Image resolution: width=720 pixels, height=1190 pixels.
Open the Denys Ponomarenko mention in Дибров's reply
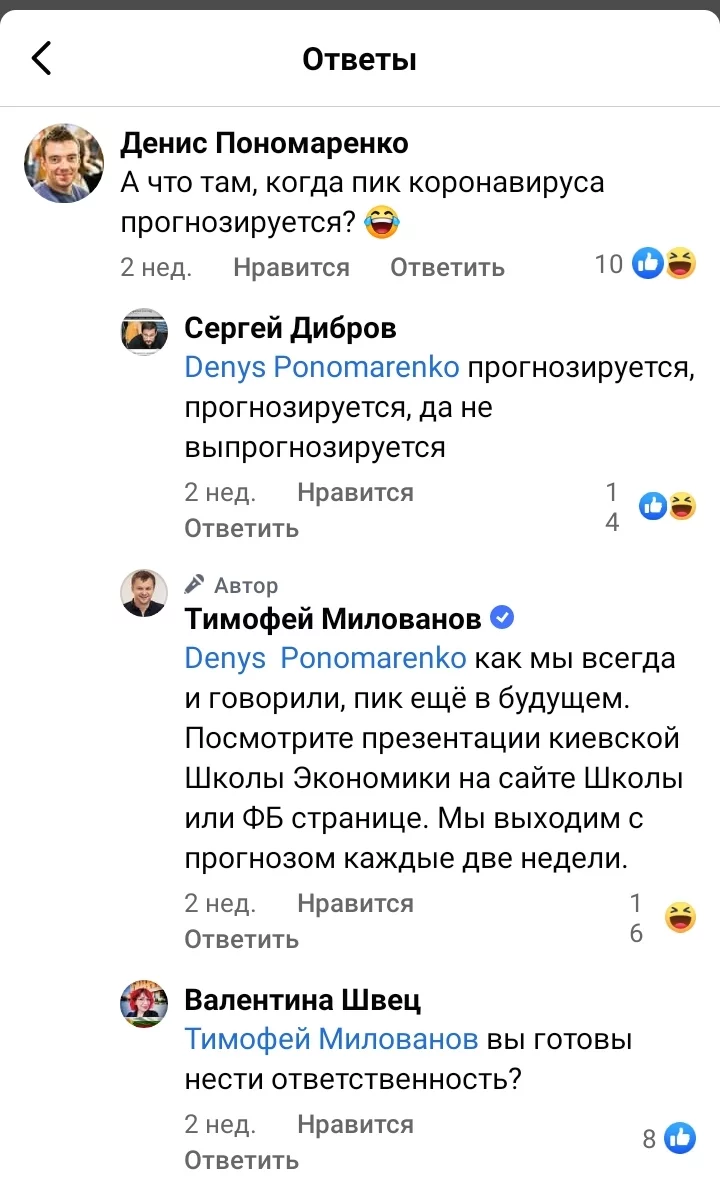pos(322,368)
